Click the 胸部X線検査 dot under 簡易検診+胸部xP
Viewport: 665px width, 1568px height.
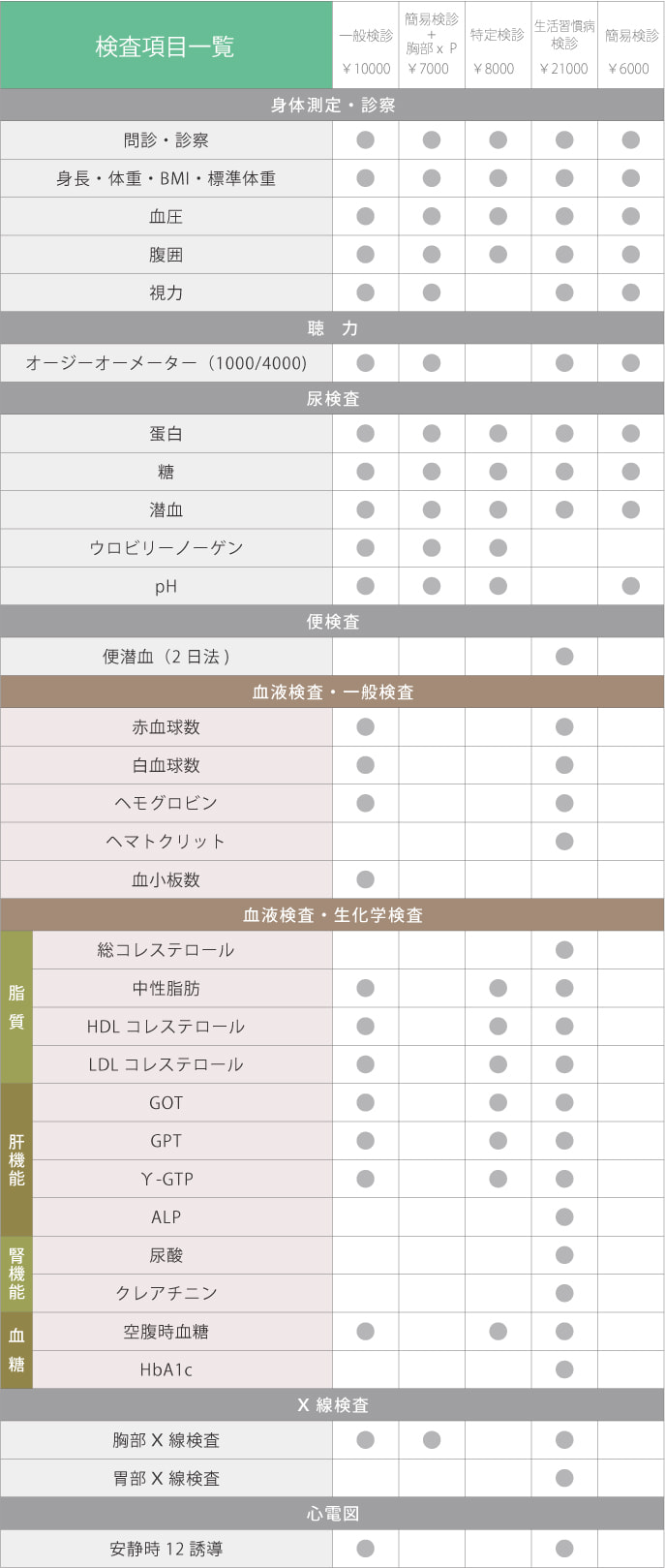coord(432,1440)
